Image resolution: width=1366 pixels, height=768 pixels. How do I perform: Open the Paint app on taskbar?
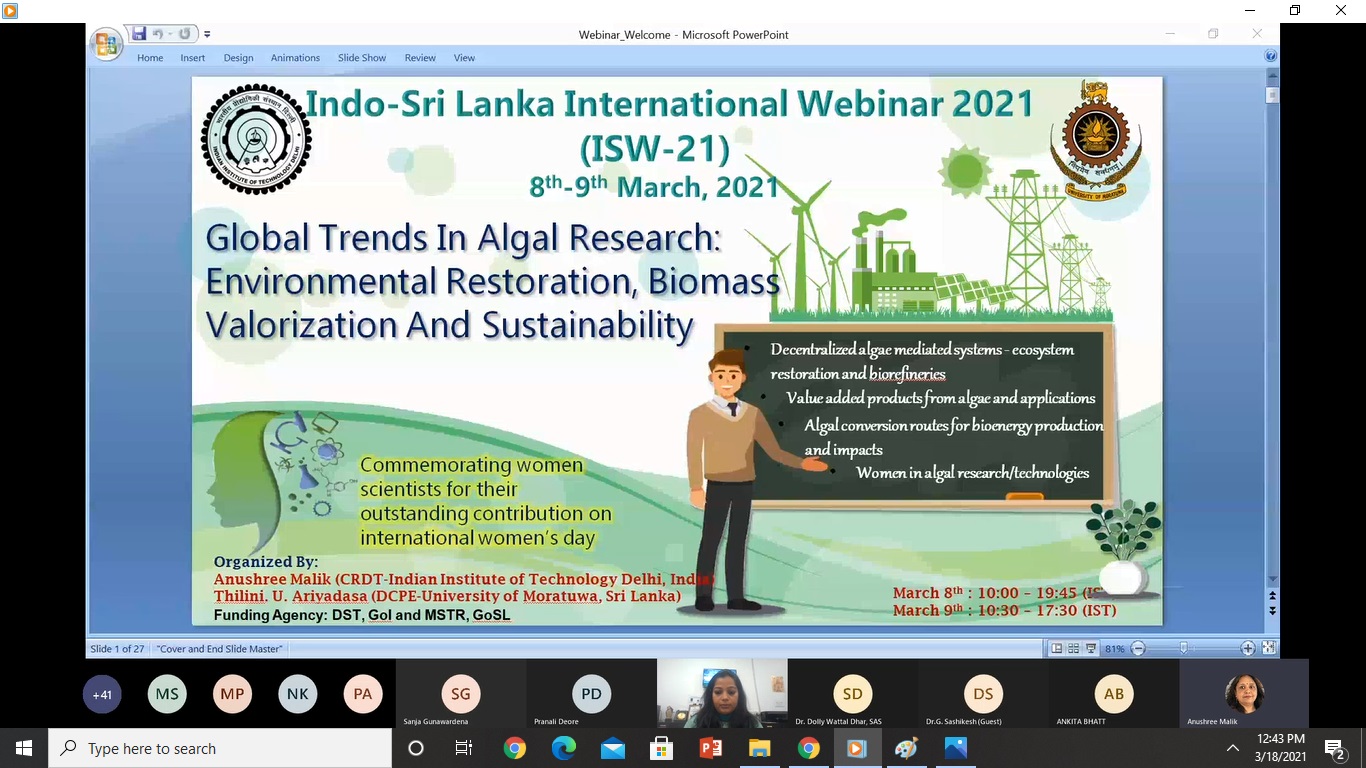[906, 748]
